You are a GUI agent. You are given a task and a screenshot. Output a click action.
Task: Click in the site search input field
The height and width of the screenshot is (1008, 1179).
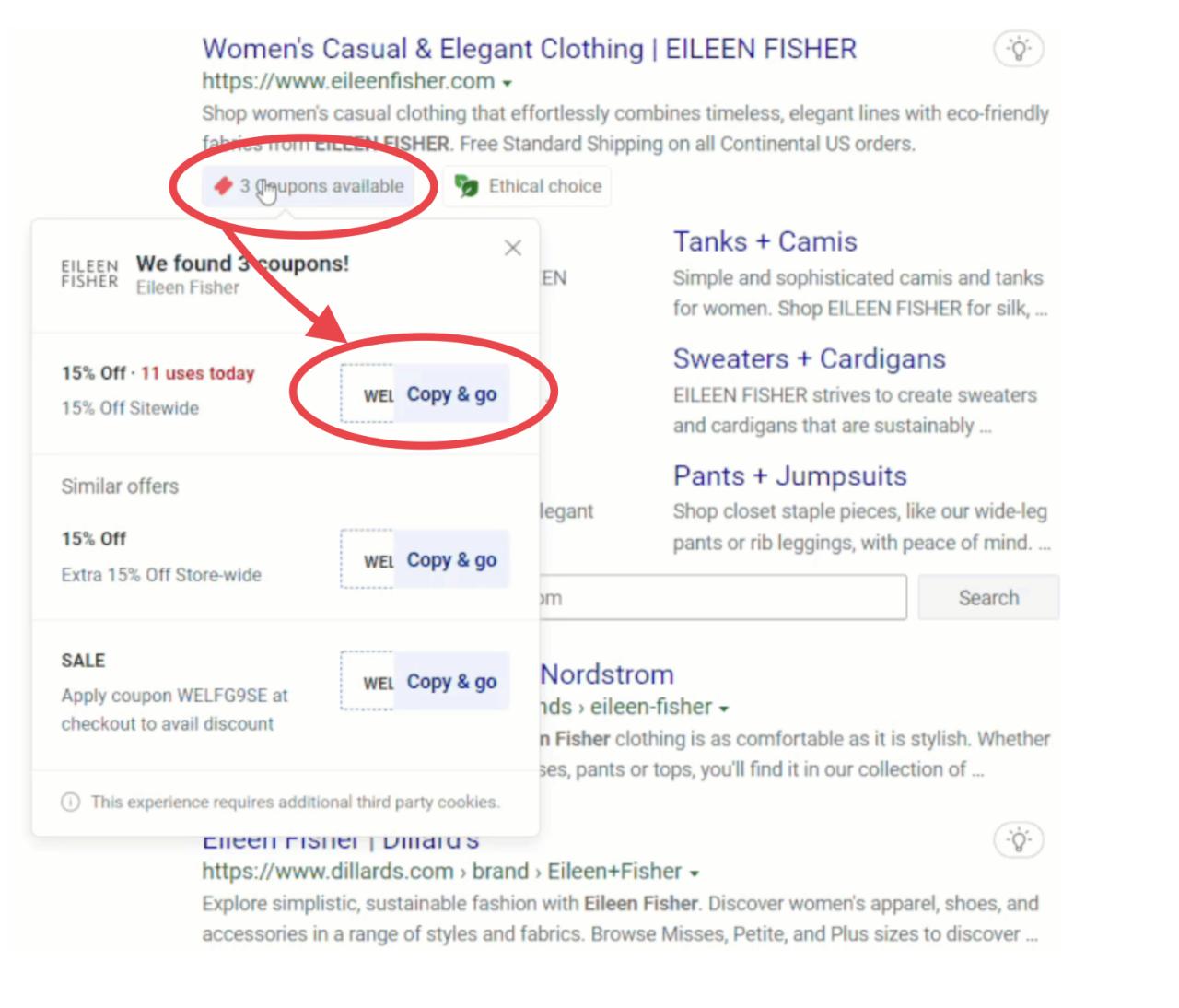point(718,598)
